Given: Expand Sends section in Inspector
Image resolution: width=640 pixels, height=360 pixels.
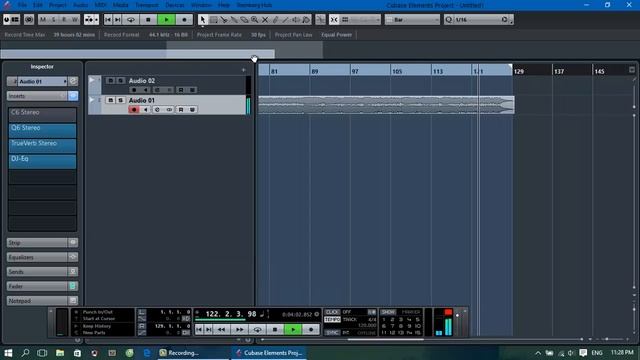Looking at the screenshot, I should pyautogui.click(x=37, y=271).
